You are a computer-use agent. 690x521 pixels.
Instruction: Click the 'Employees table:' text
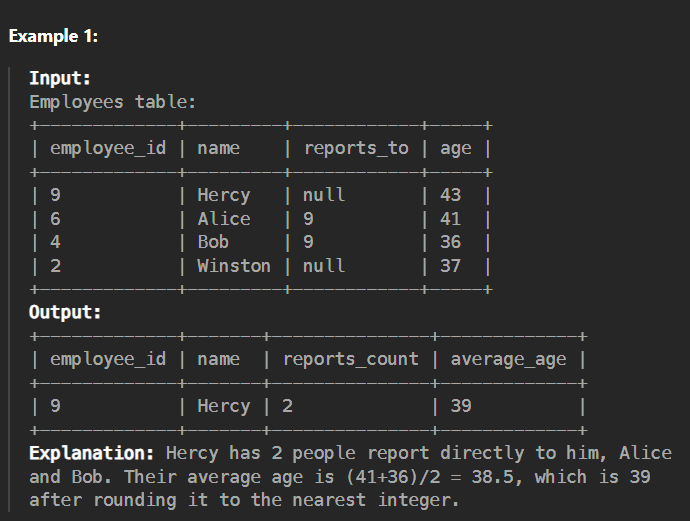click(113, 102)
